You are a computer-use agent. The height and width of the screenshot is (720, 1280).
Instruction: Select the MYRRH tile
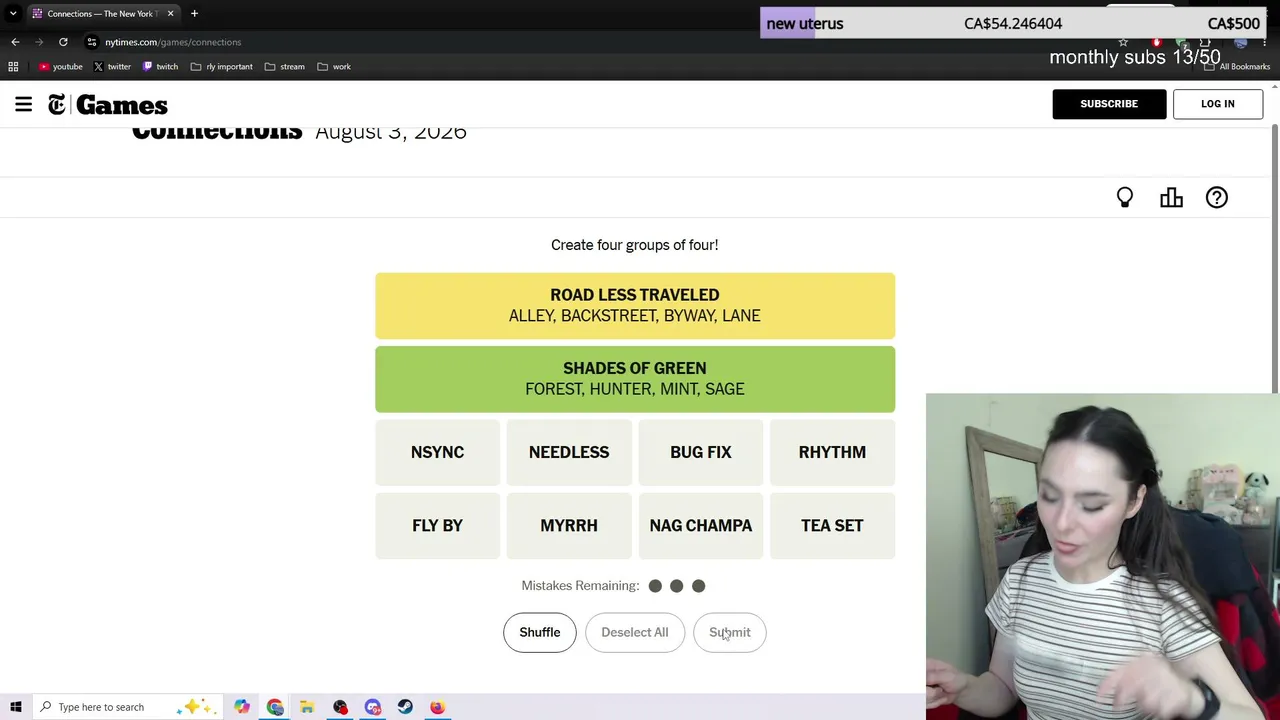click(569, 525)
